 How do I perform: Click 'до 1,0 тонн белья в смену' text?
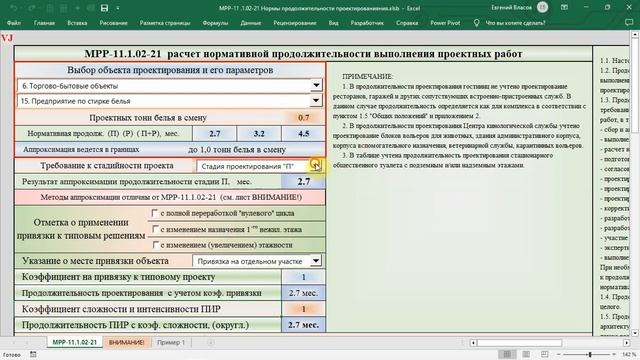click(x=237, y=150)
